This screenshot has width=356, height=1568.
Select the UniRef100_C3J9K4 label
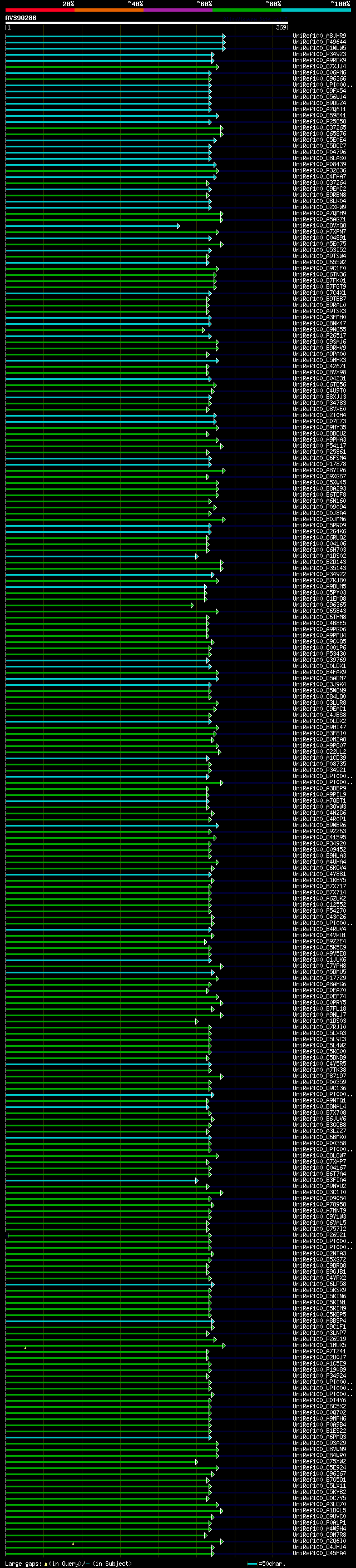pyautogui.click(x=319, y=684)
